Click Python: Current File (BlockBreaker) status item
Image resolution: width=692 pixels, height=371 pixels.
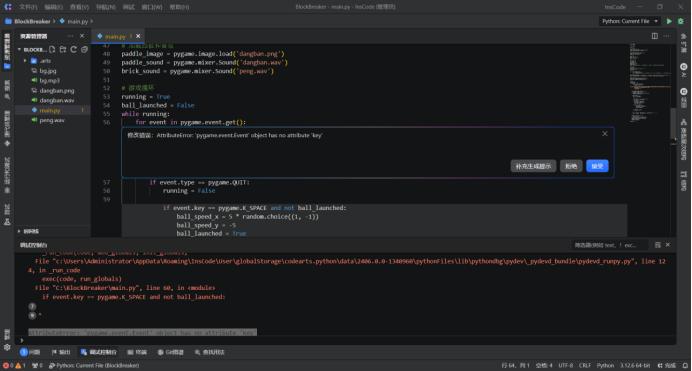coord(94,365)
